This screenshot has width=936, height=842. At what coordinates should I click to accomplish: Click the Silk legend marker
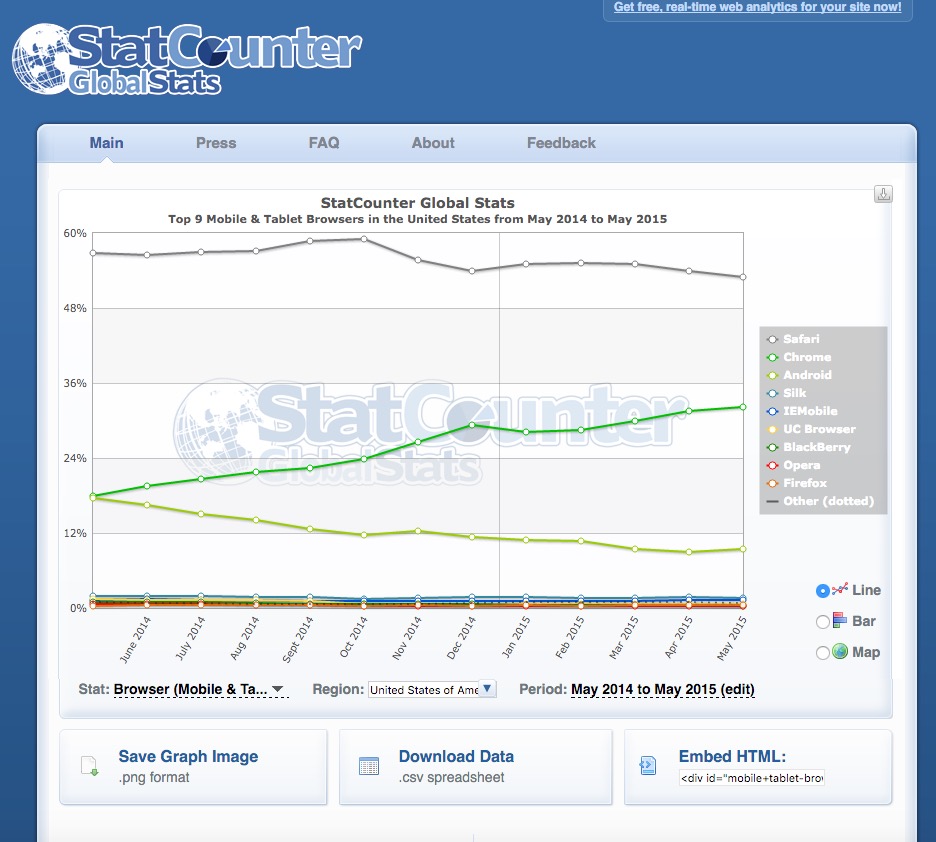[772, 393]
